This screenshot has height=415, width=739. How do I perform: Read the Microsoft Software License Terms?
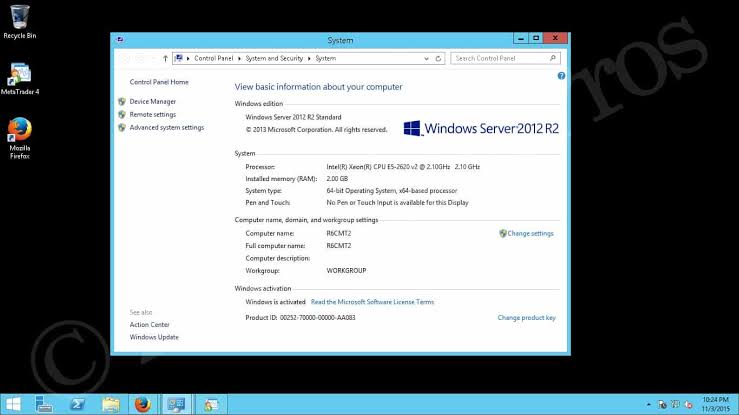pyautogui.click(x=372, y=302)
